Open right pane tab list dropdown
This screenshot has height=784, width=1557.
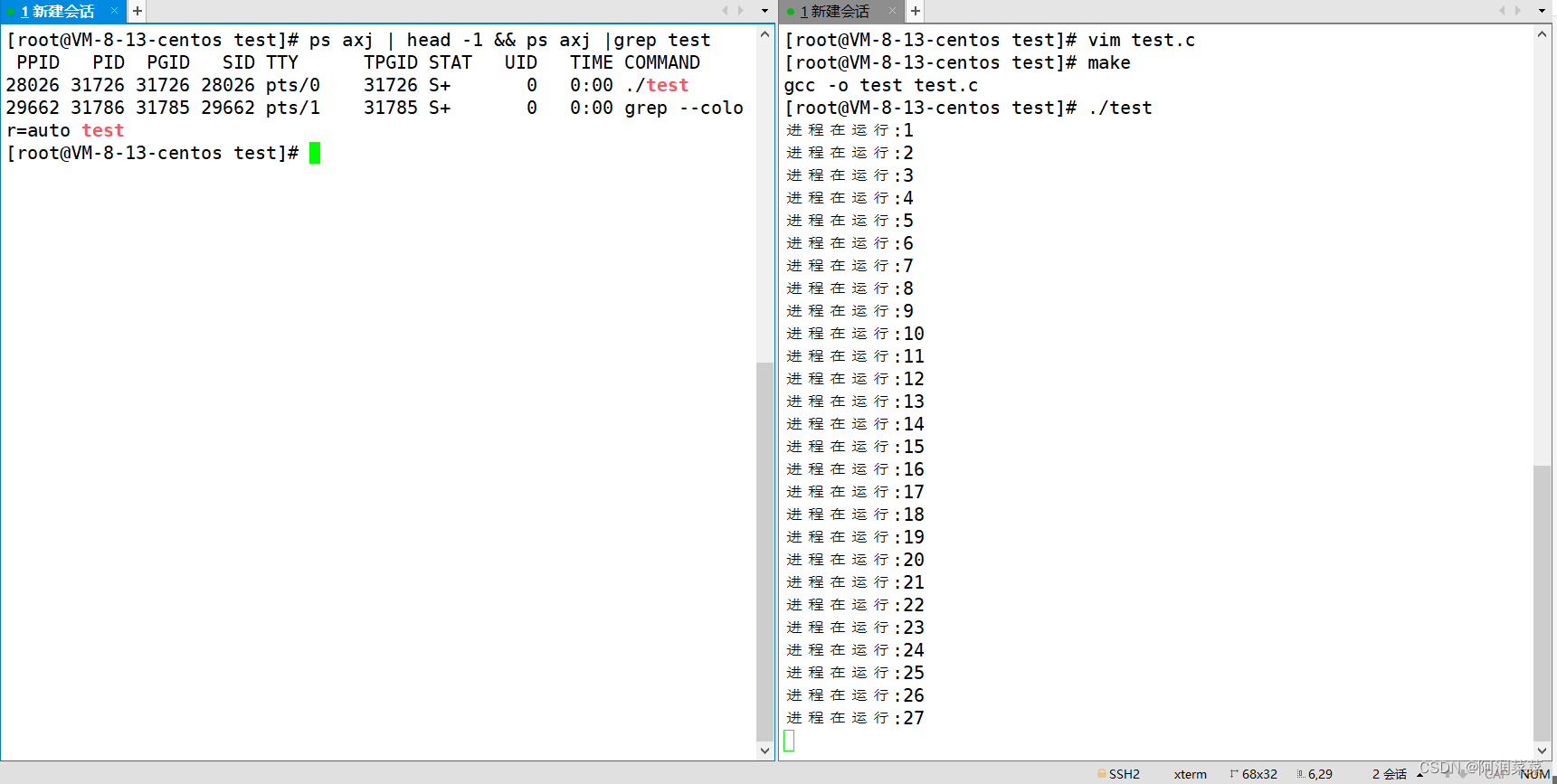point(1543,11)
